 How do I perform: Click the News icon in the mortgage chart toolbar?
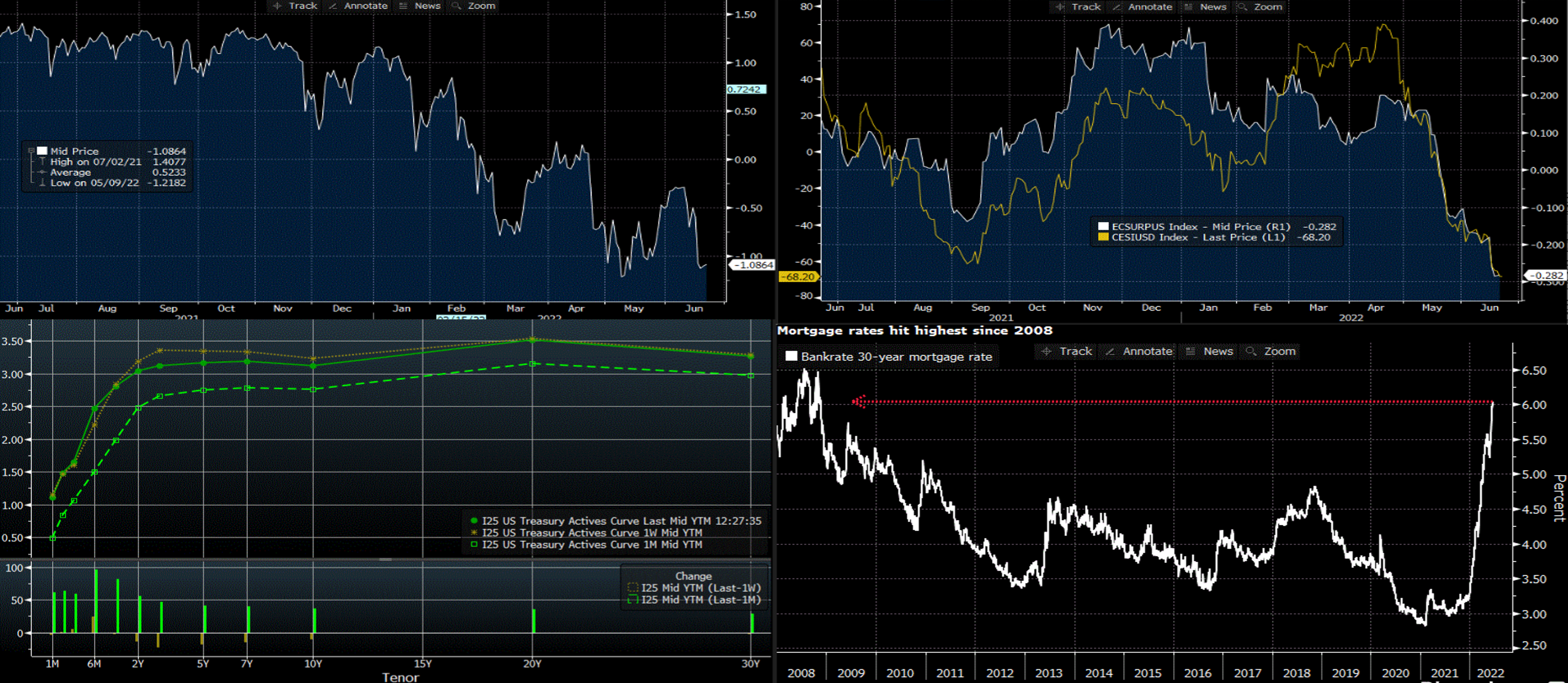tap(1191, 351)
